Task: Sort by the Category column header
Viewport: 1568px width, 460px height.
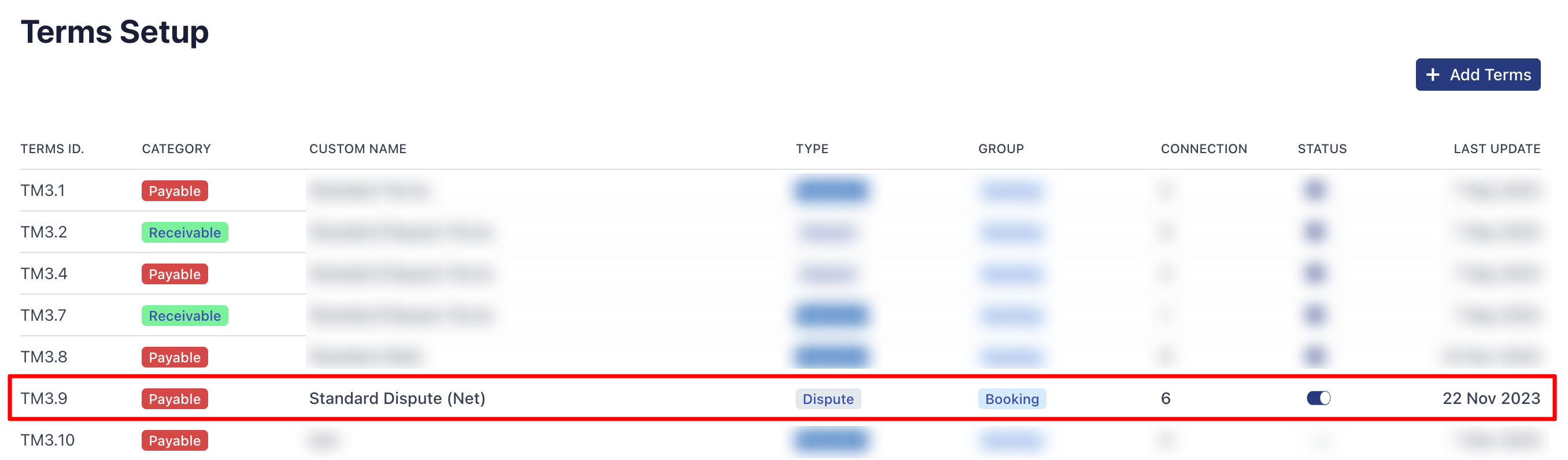Action: point(176,149)
